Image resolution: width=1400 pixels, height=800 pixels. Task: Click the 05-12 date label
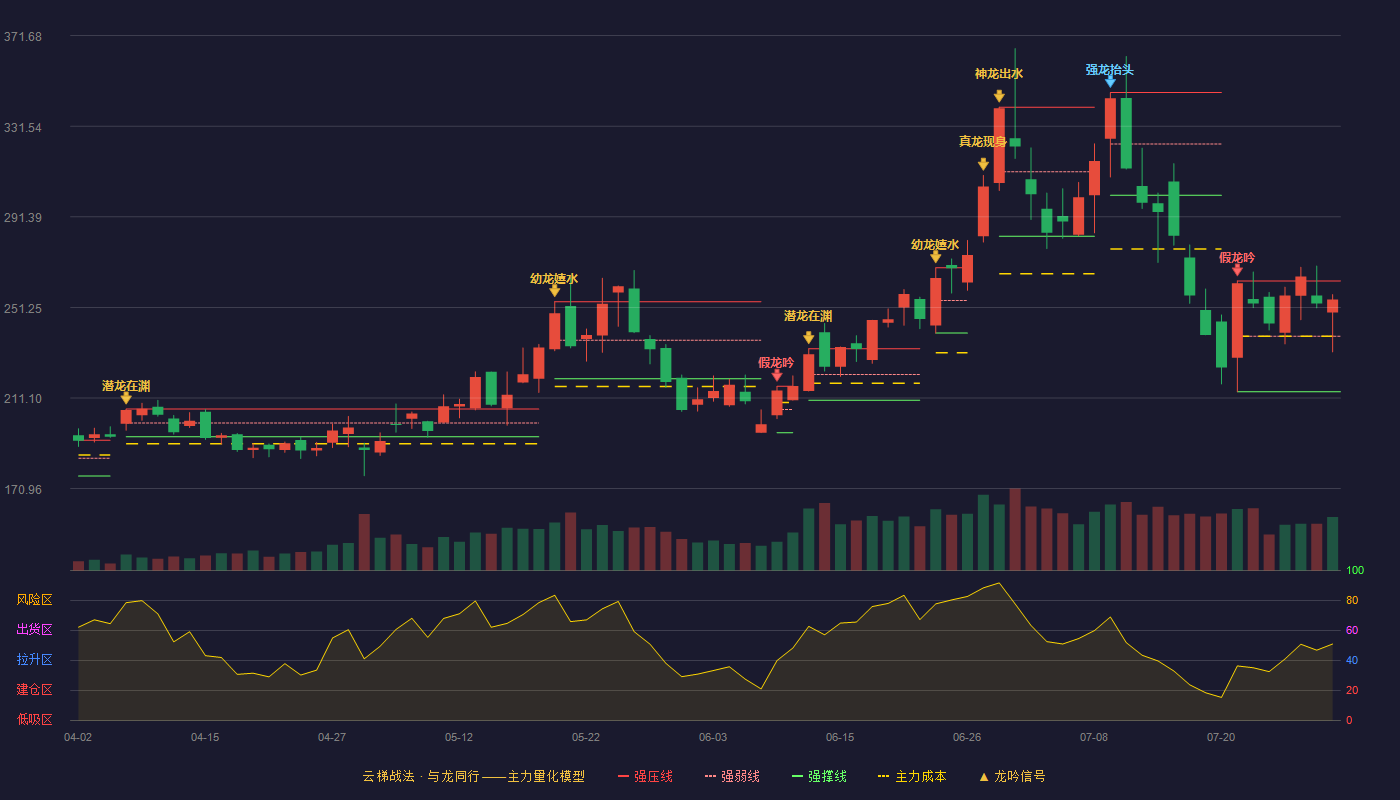[459, 737]
